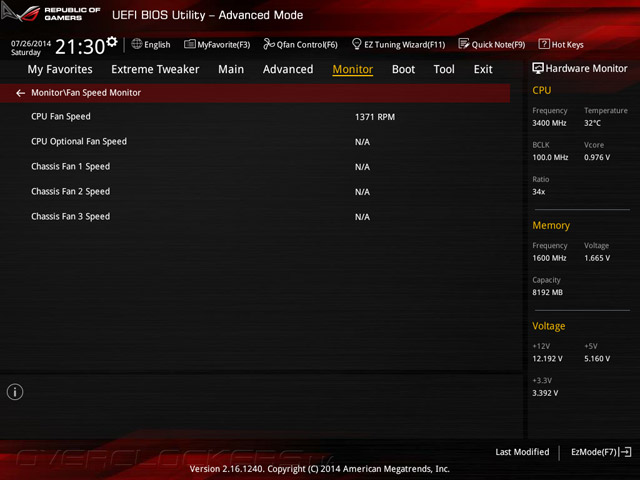
Task: Click the 3400 MHz CPU frequency value
Action: (x=549, y=123)
